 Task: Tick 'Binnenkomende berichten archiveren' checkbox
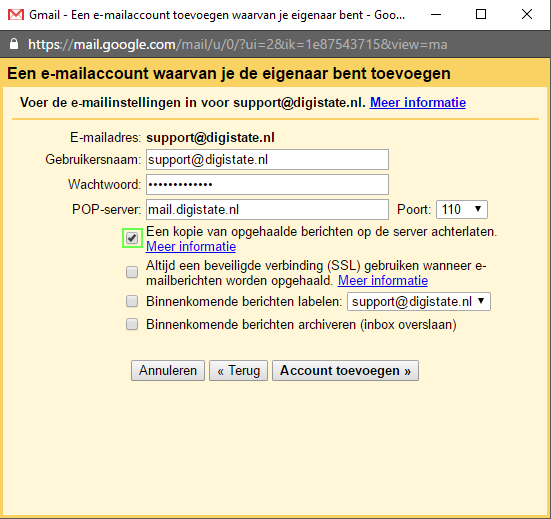pos(132,324)
